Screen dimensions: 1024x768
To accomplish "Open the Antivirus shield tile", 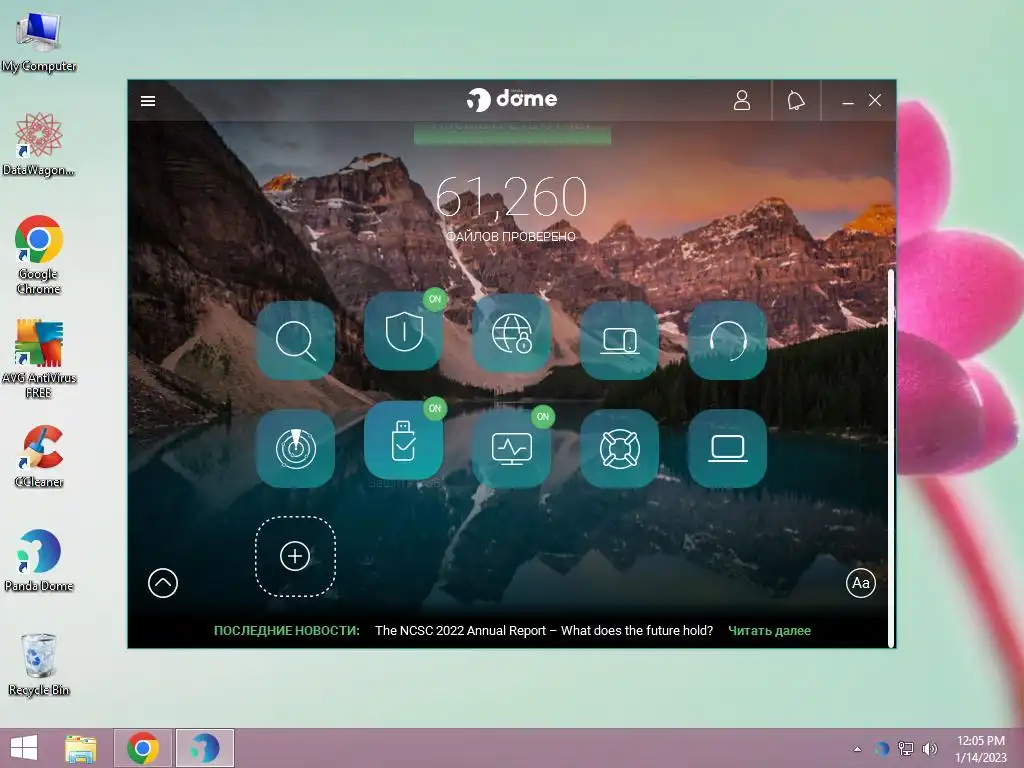I will (404, 332).
